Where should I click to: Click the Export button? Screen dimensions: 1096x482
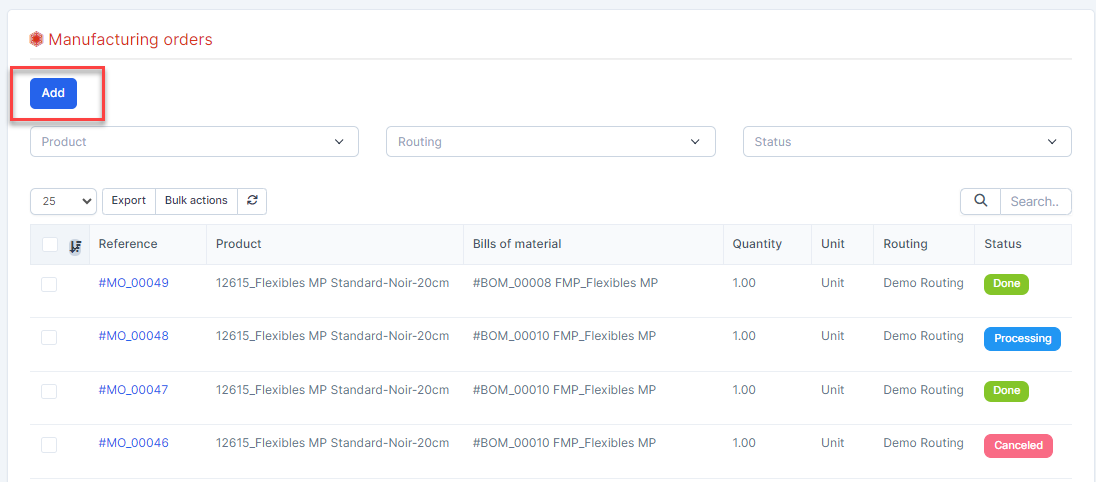(128, 201)
